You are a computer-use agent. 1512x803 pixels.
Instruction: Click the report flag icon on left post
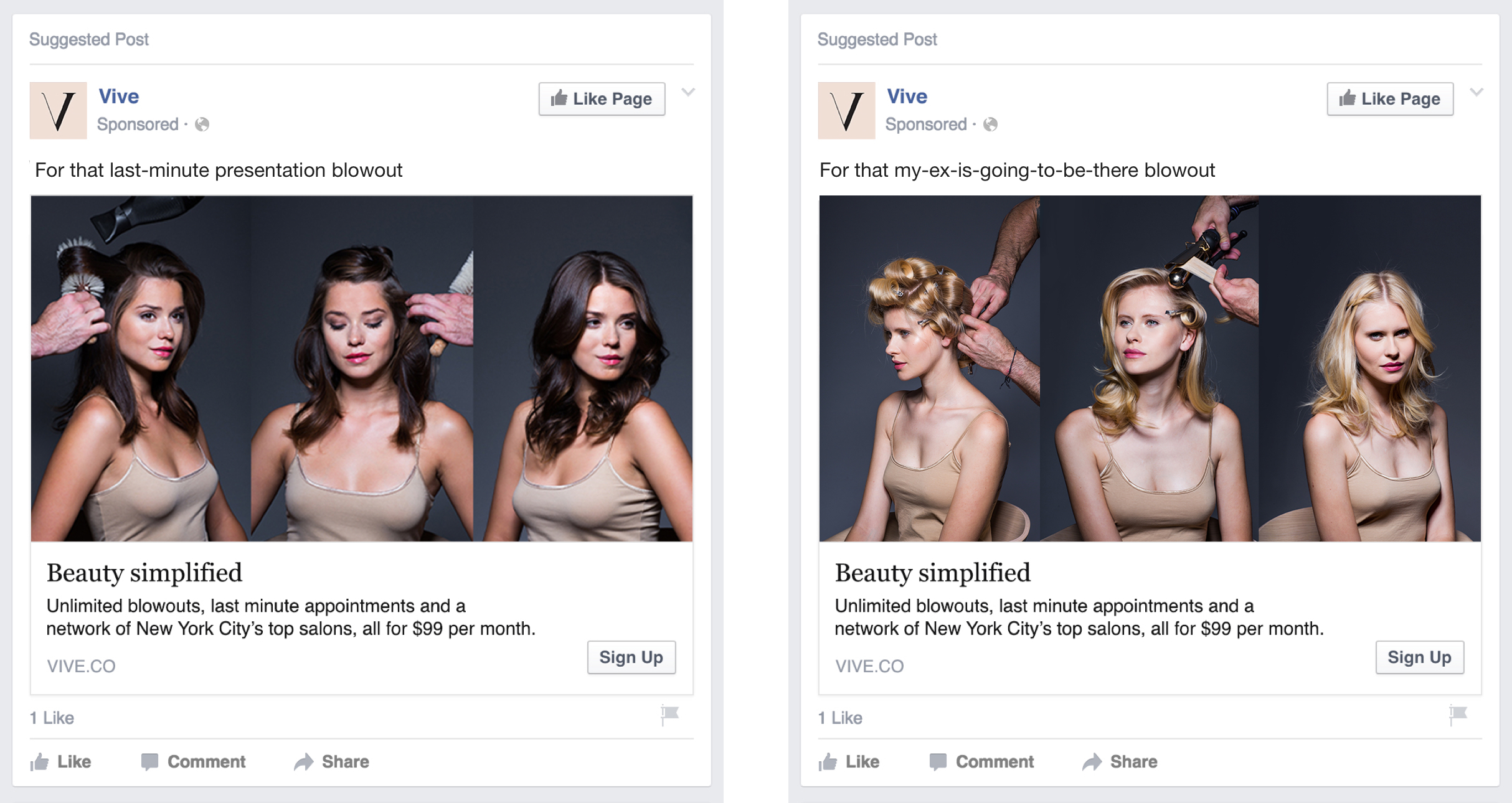pos(669,715)
